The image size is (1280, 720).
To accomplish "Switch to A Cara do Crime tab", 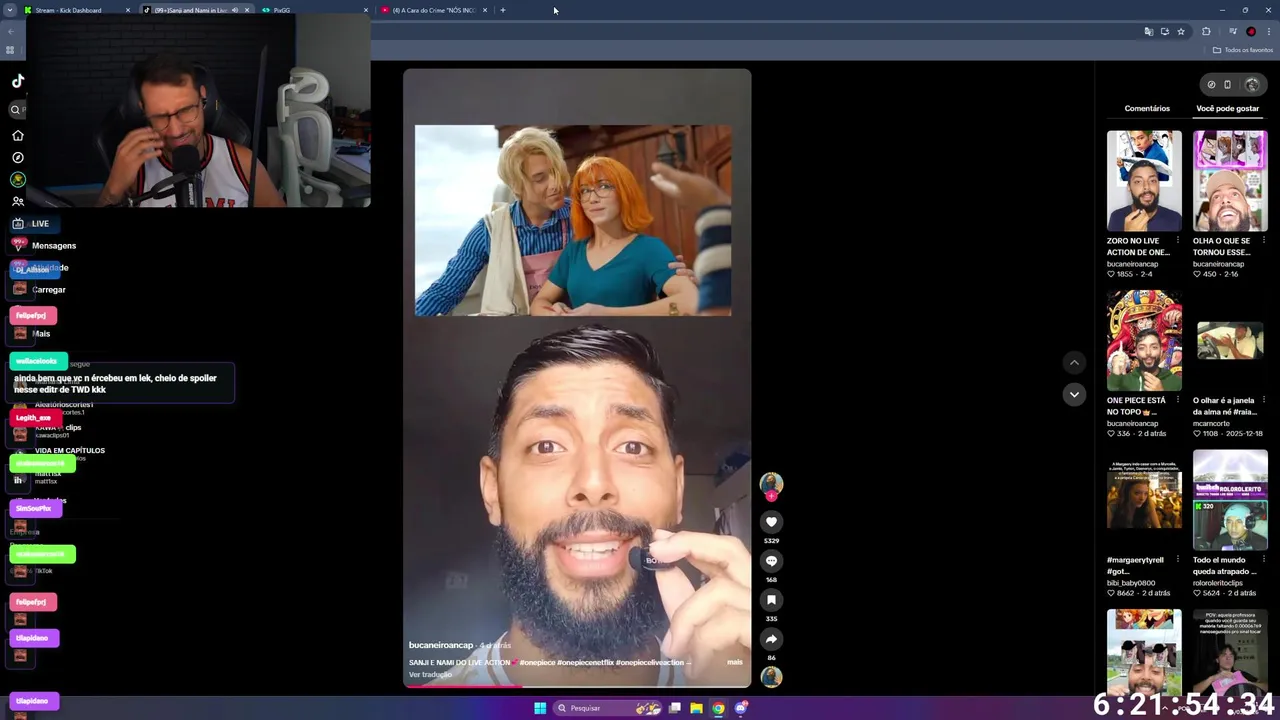I will tap(433, 10).
